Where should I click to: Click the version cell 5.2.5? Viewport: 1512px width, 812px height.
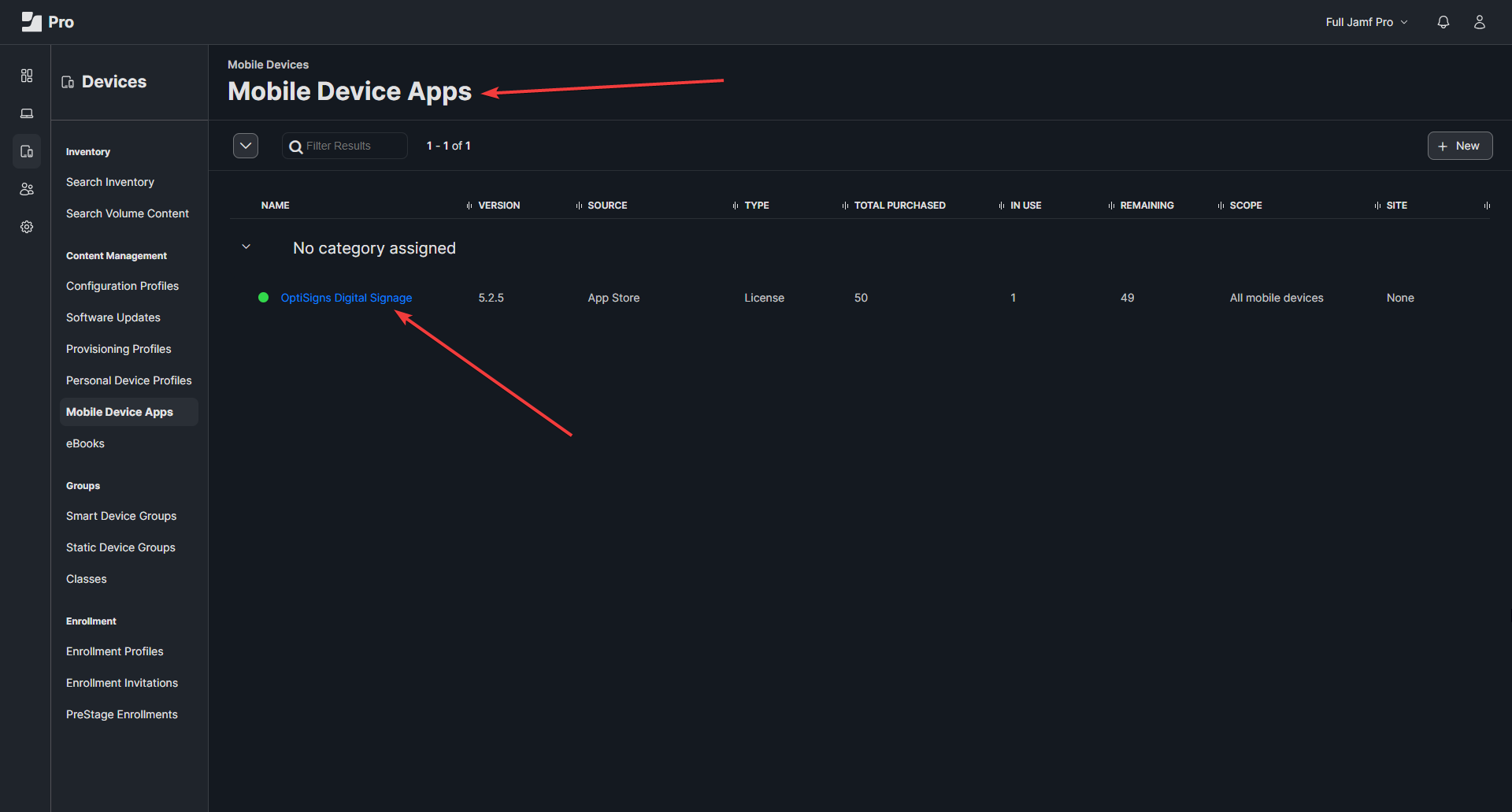(491, 298)
